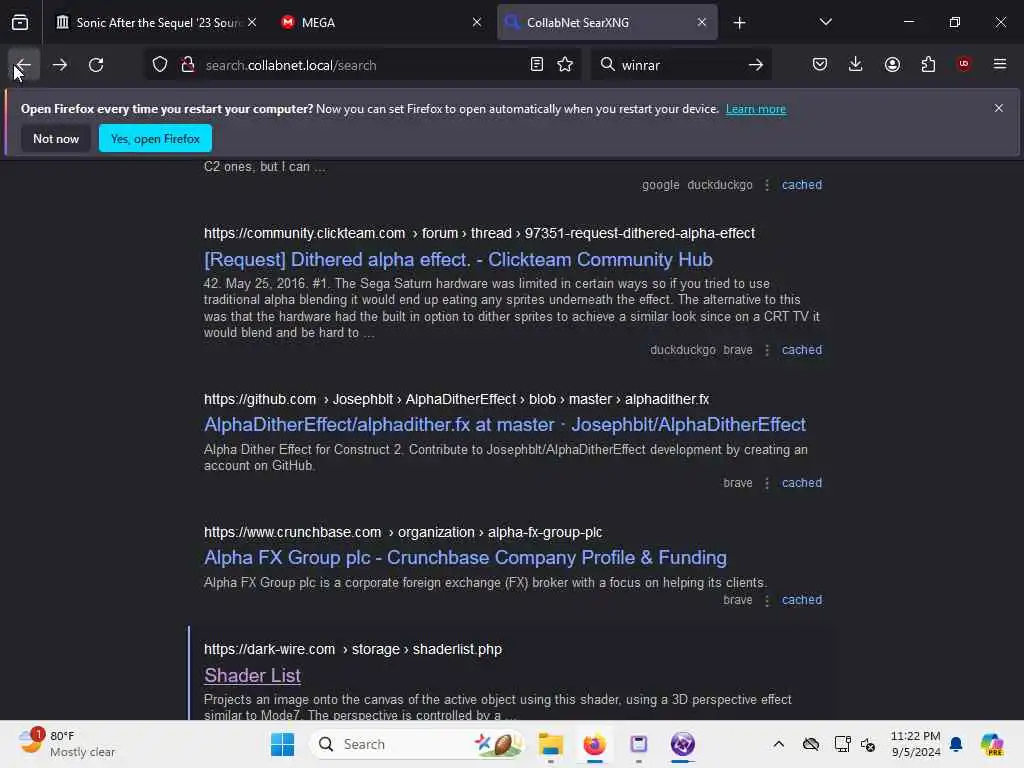
Task: Open the Shader List result
Action: point(252,676)
